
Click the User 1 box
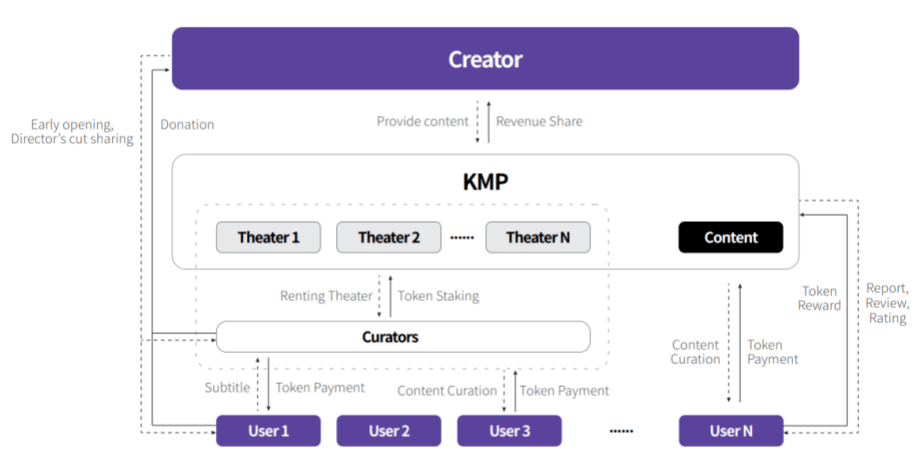[x=268, y=431]
